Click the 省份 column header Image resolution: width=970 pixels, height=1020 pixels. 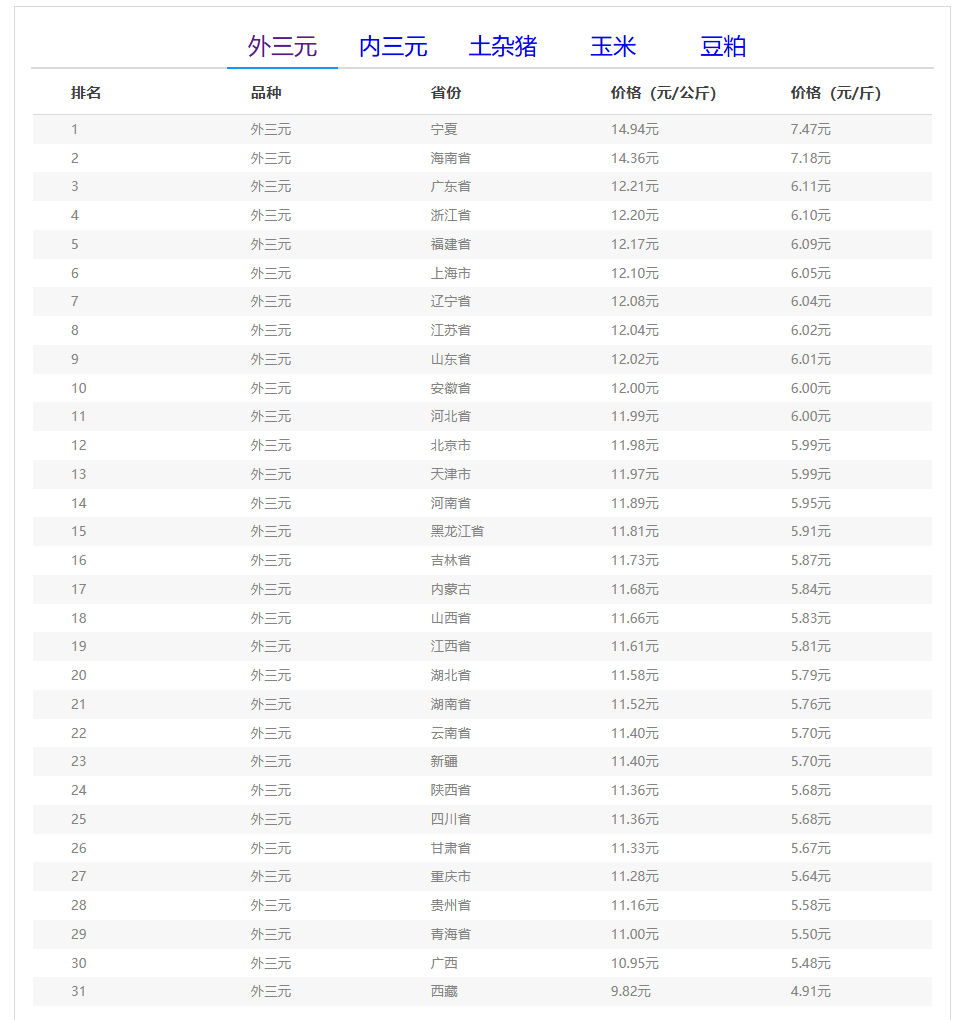point(446,93)
